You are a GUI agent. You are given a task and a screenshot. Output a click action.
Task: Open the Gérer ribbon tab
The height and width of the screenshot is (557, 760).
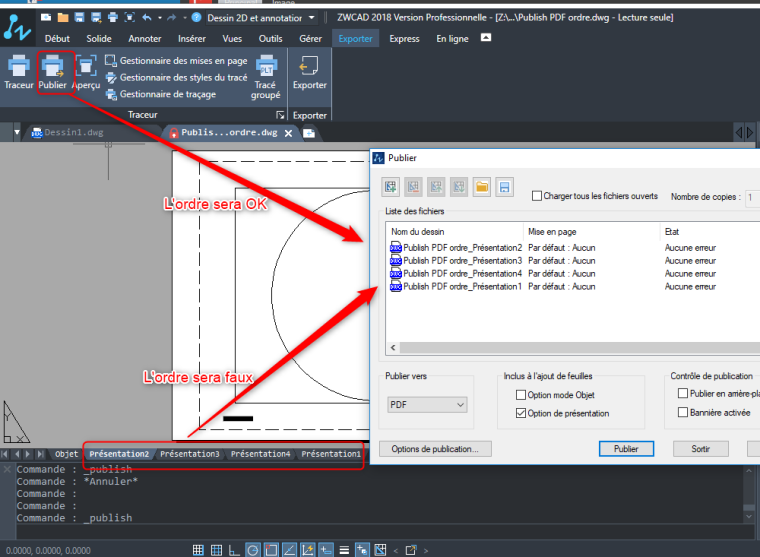tap(310, 39)
